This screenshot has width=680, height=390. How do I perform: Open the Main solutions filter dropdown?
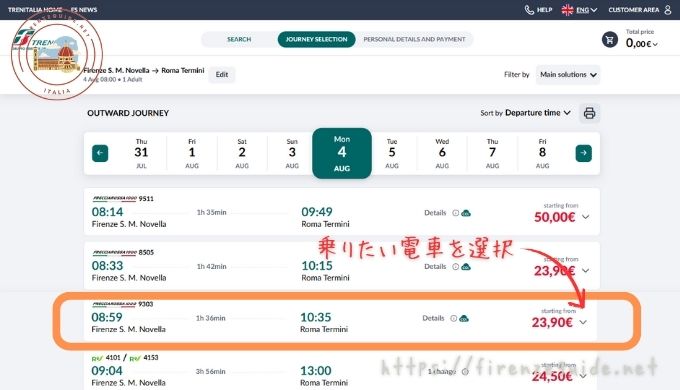pos(568,75)
